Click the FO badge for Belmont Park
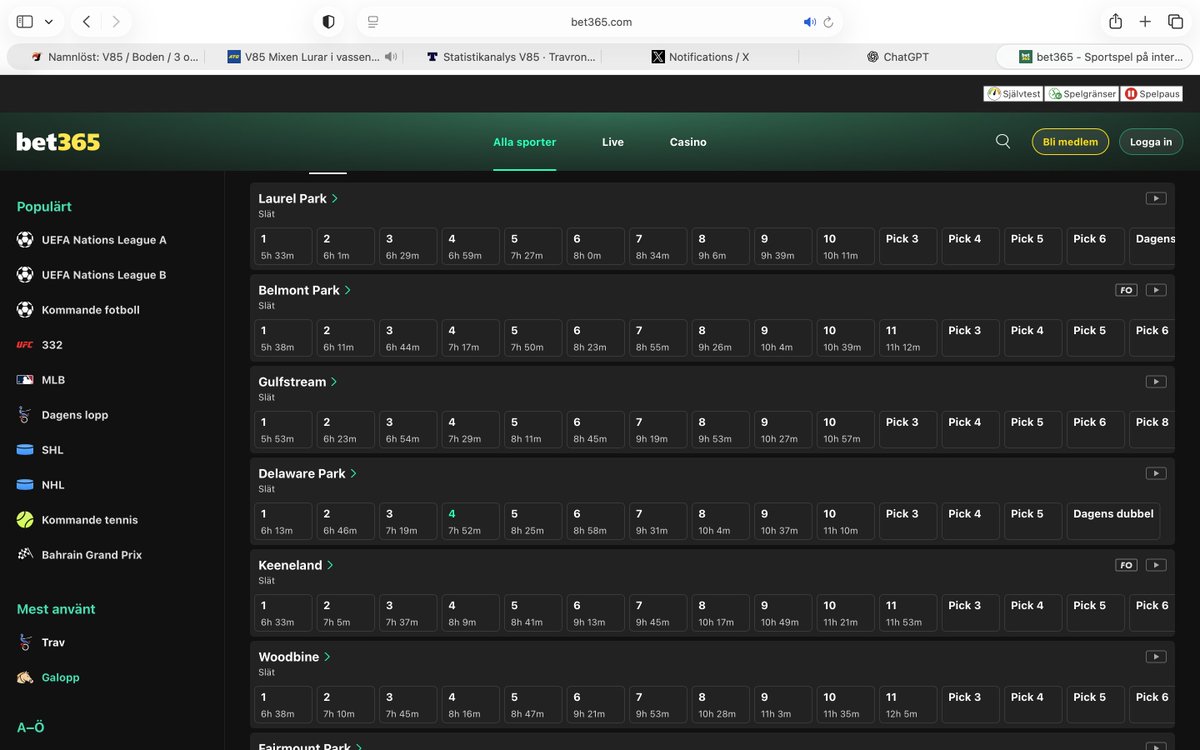The image size is (1200, 750). coord(1127,290)
